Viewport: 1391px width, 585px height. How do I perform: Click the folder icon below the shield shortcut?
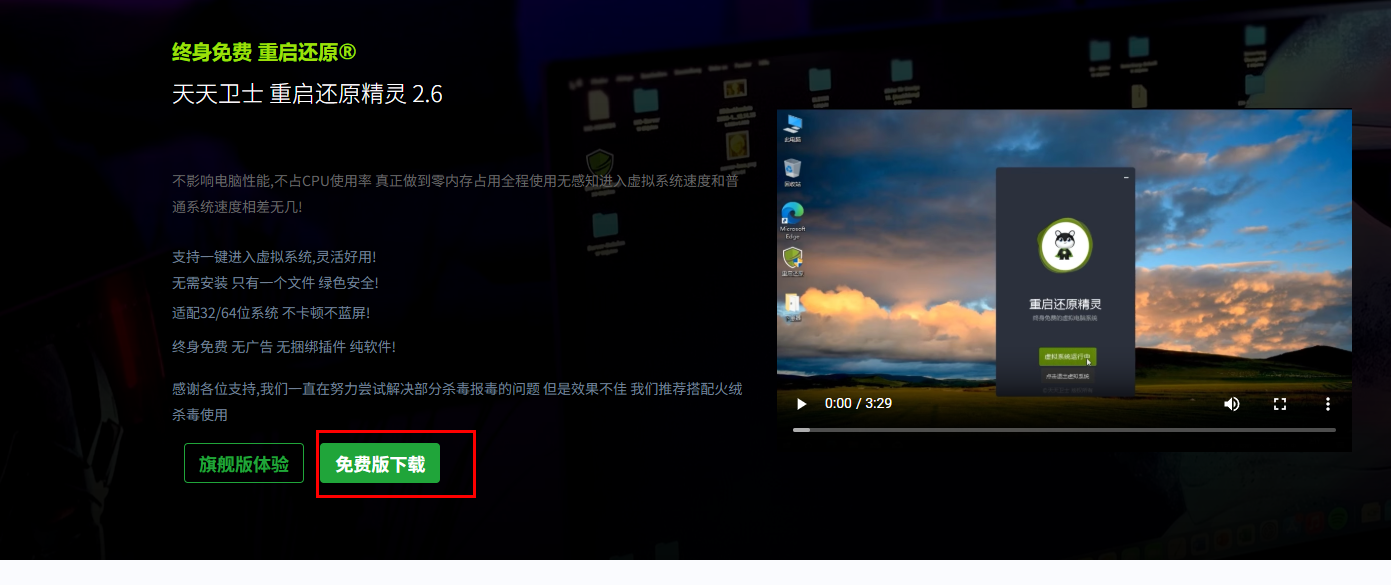coord(793,306)
